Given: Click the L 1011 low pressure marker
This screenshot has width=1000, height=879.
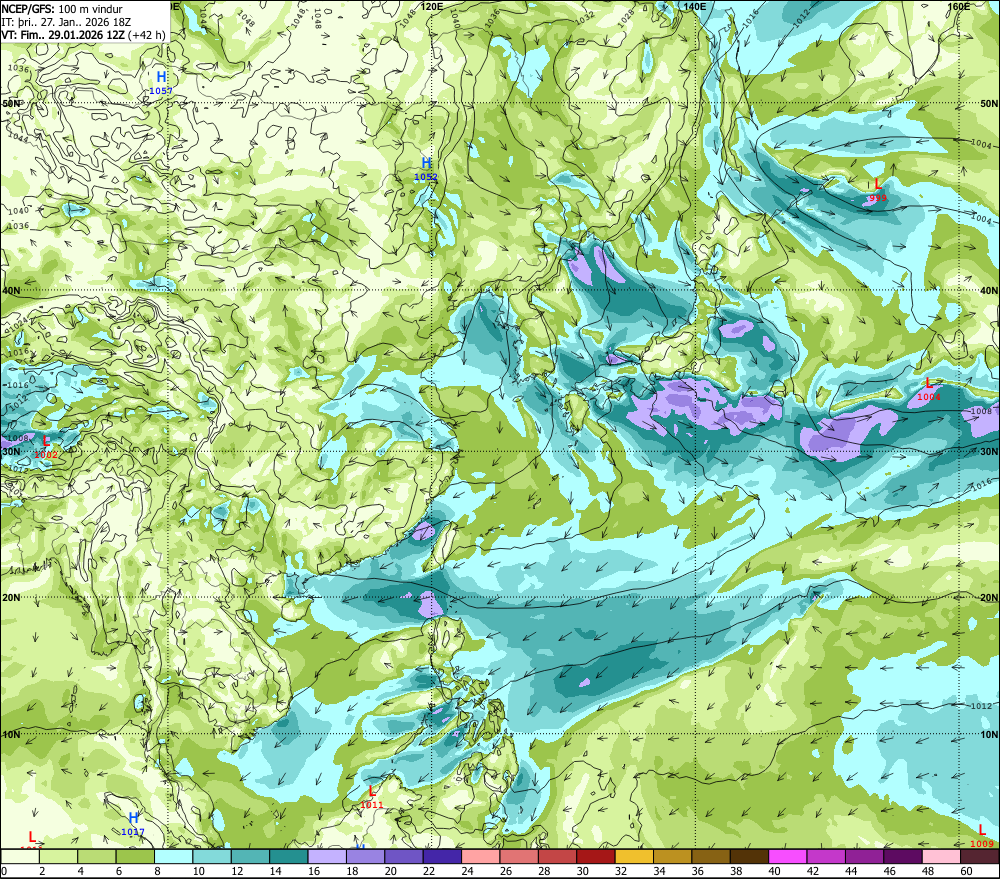Looking at the screenshot, I should (x=372, y=797).
